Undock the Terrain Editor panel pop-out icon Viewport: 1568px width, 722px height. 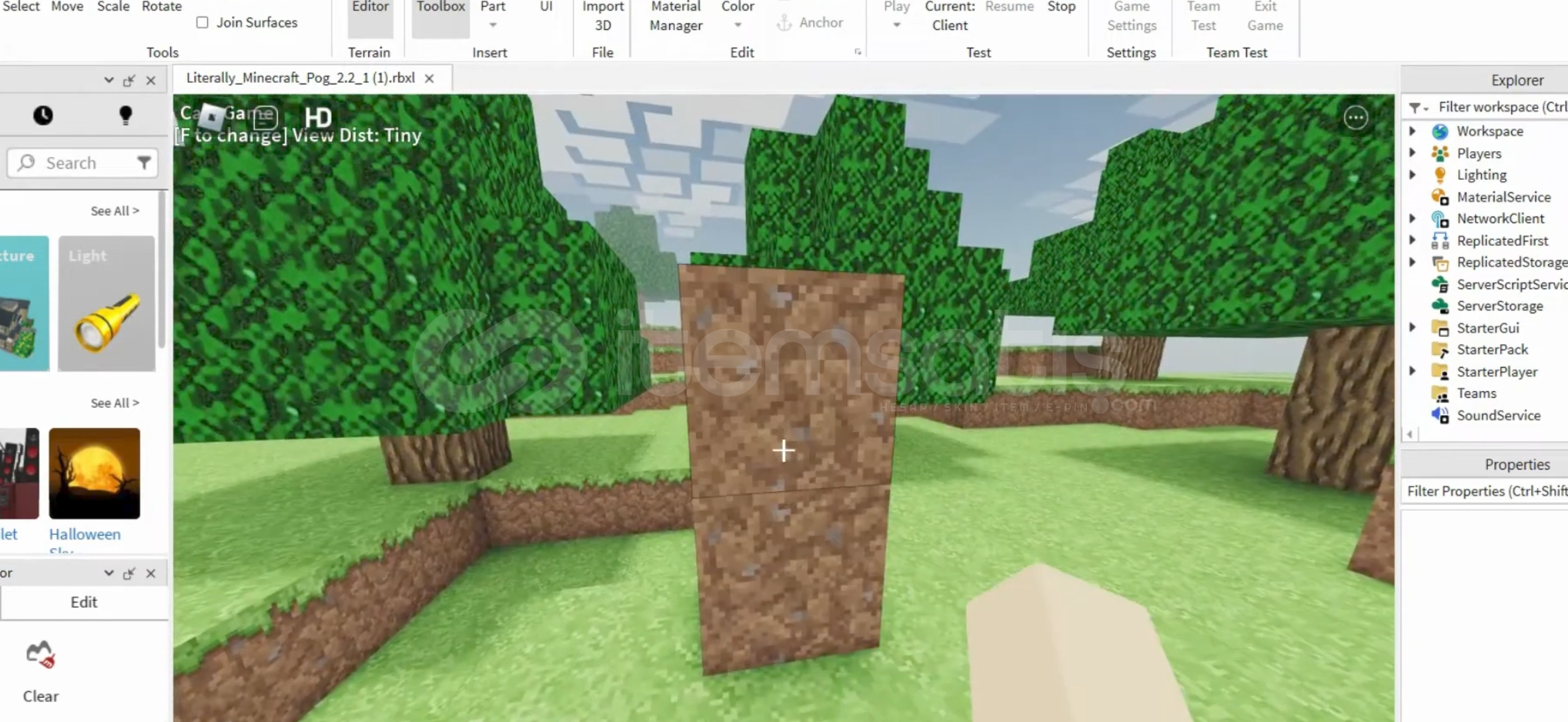129,574
